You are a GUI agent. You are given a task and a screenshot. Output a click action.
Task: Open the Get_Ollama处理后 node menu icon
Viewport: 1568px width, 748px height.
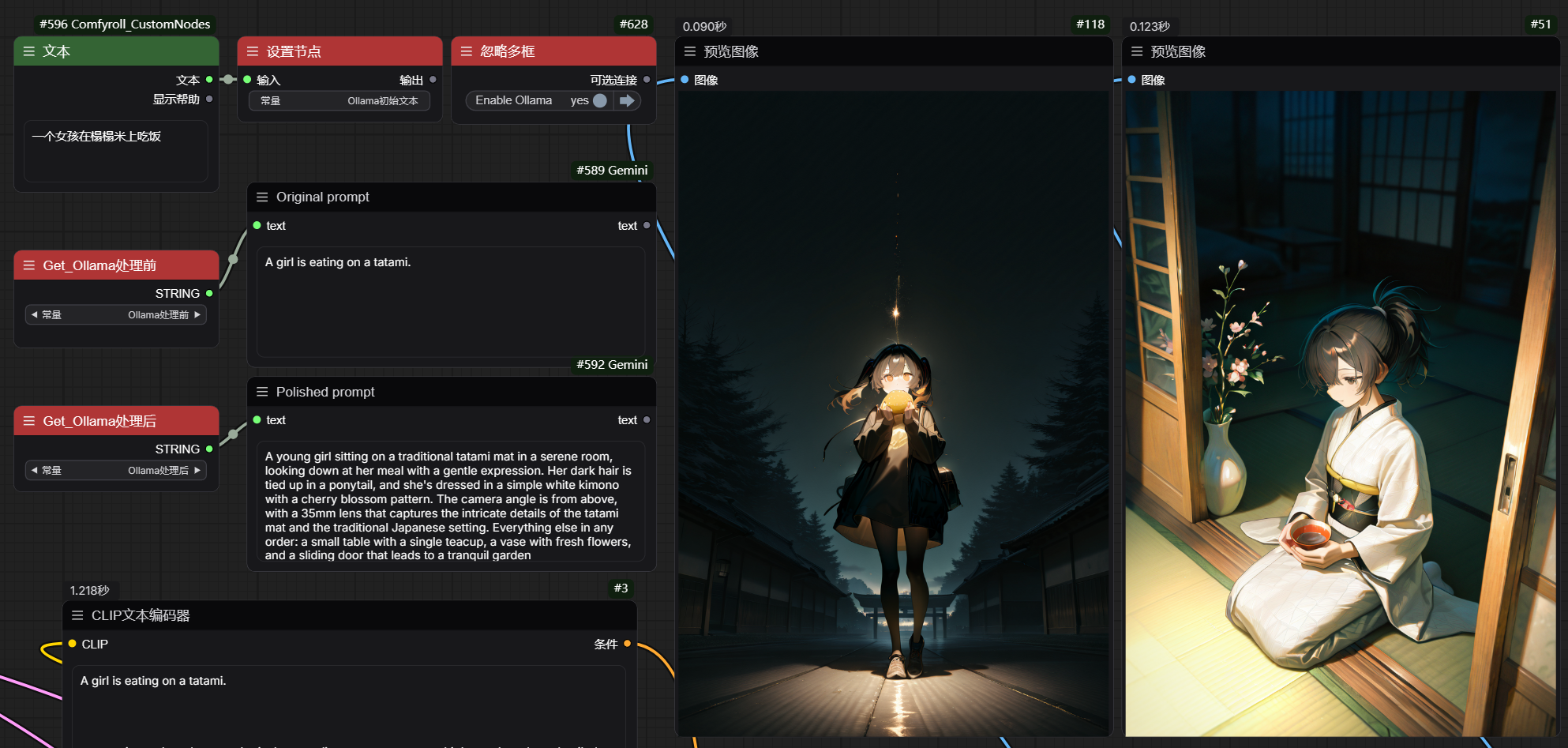tap(29, 421)
